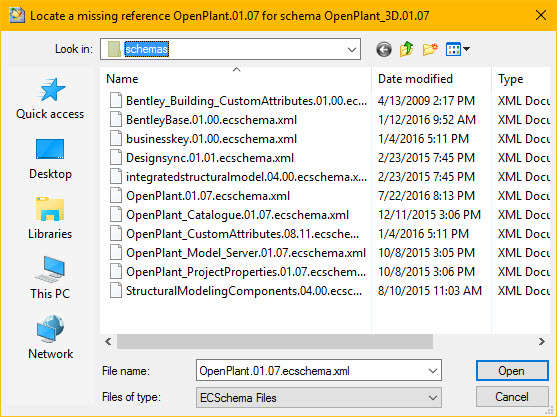Click the Open button
The width and height of the screenshot is (557, 417).
tap(512, 371)
